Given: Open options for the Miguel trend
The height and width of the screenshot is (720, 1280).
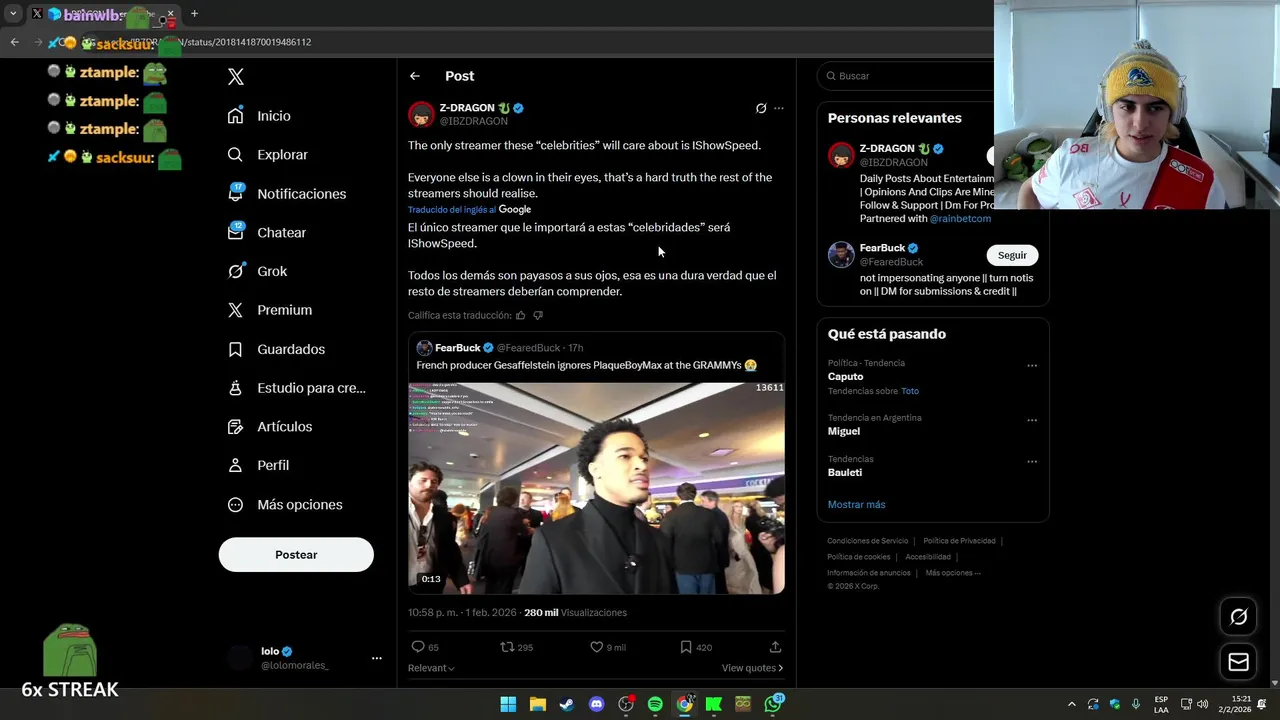Looking at the screenshot, I should point(1032,420).
